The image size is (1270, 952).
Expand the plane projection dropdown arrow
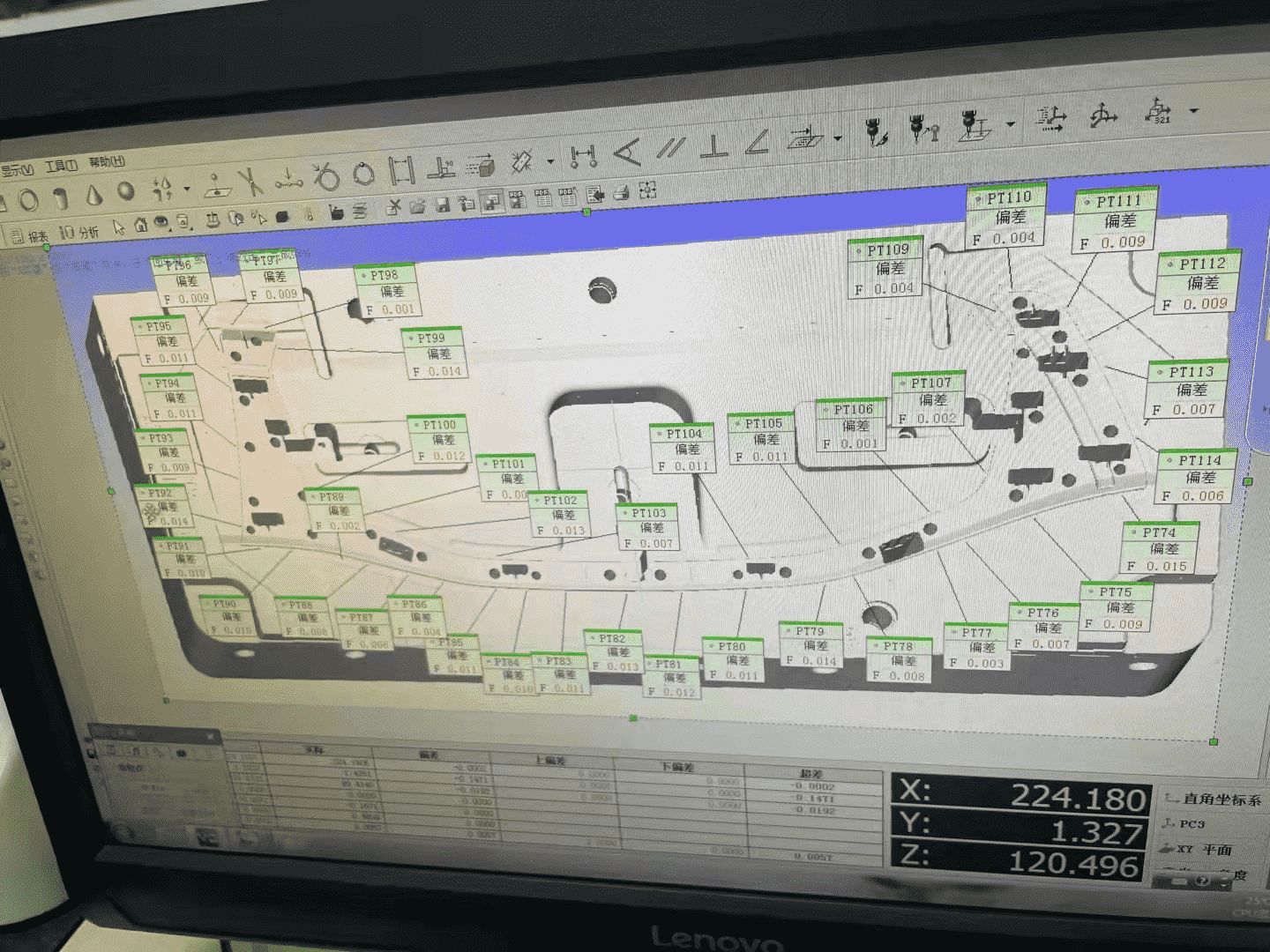click(x=837, y=138)
